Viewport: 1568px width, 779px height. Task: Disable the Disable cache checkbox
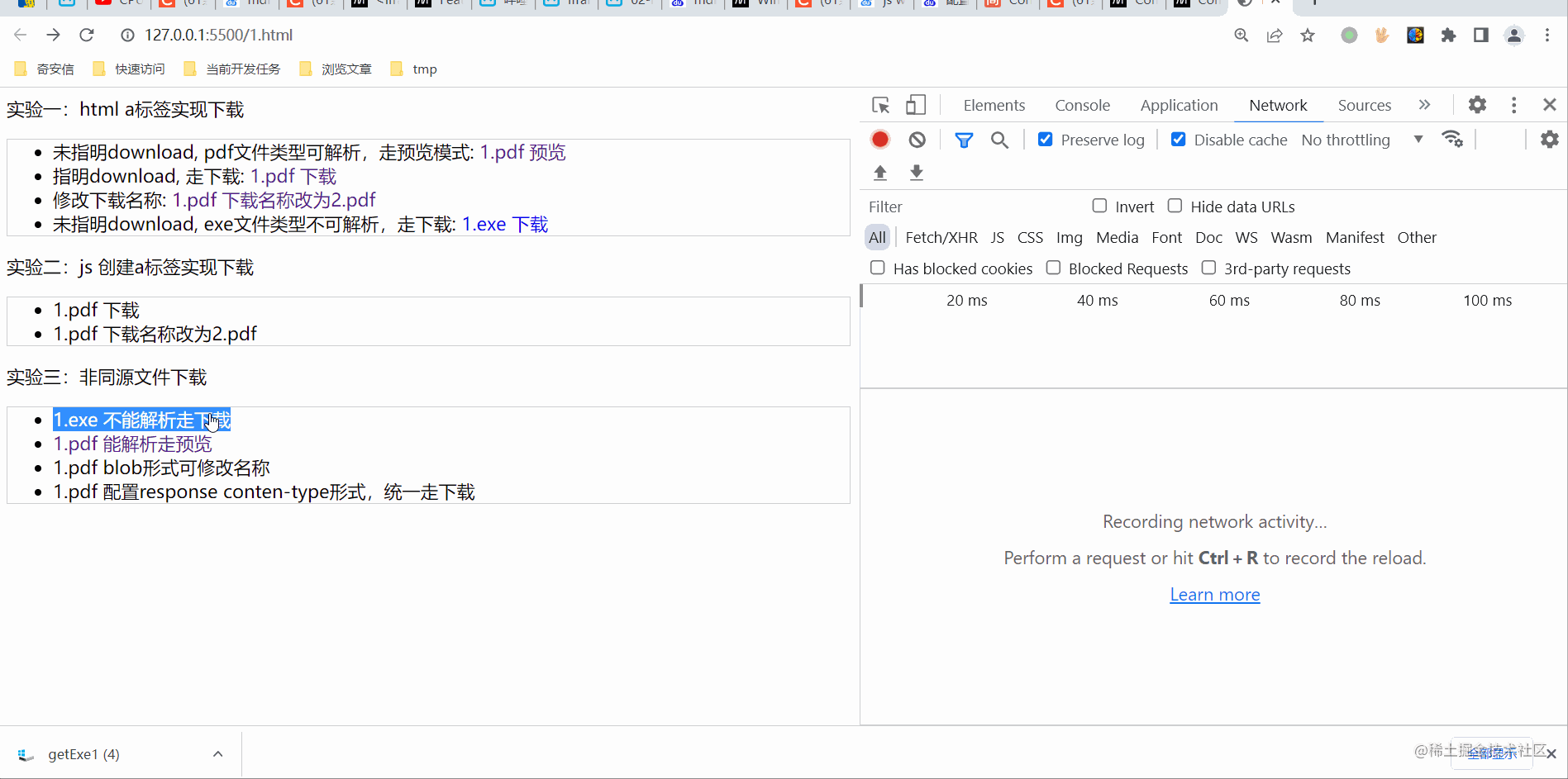point(1178,139)
